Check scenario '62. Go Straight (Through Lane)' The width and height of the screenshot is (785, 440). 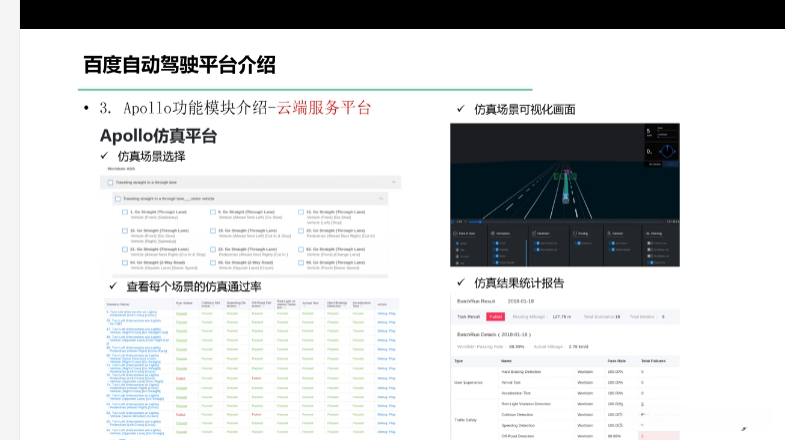tap(301, 249)
